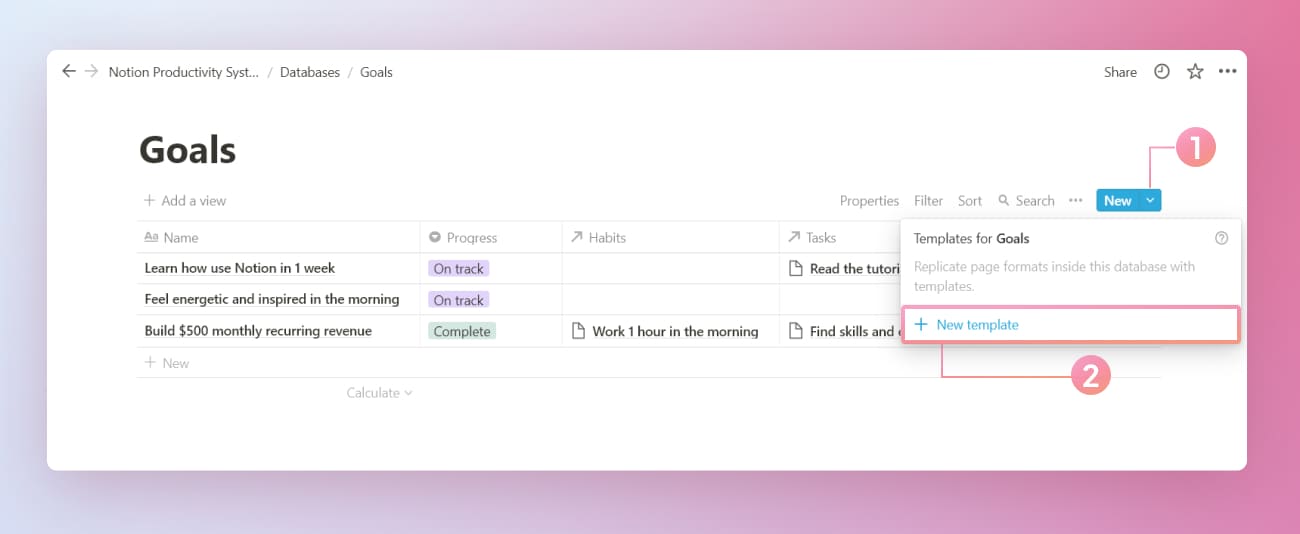Viewport: 1300px width, 534px height.
Task: Click the Goals page title
Action: pyautogui.click(x=187, y=150)
